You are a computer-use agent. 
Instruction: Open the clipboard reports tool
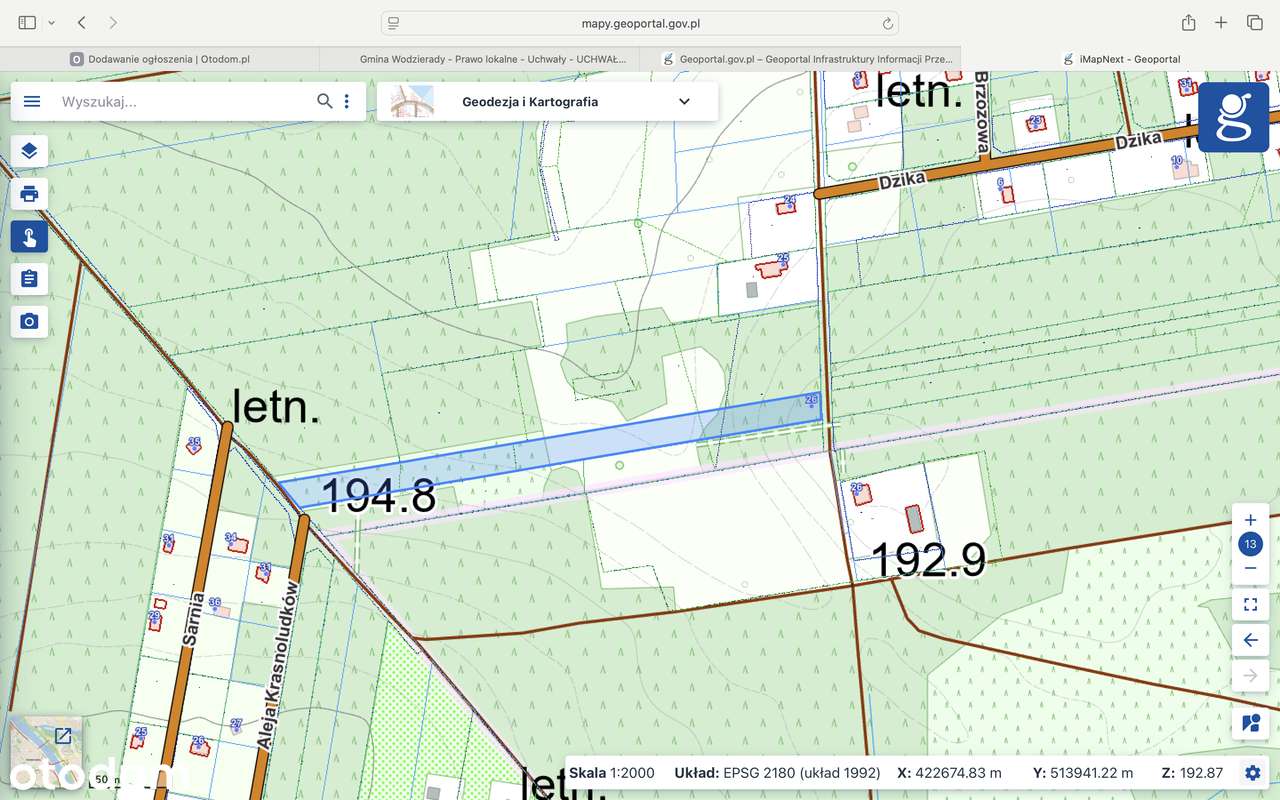pos(29,278)
